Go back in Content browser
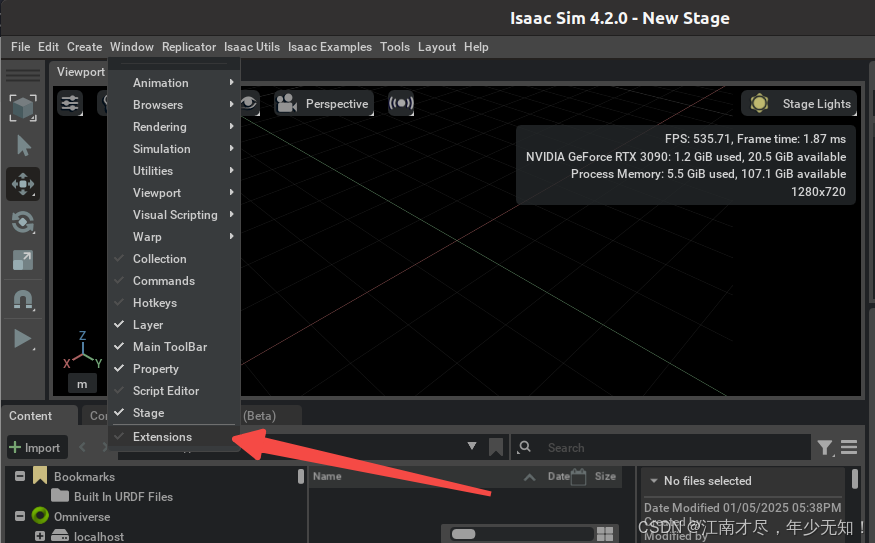This screenshot has height=543, width=875. coord(83,448)
